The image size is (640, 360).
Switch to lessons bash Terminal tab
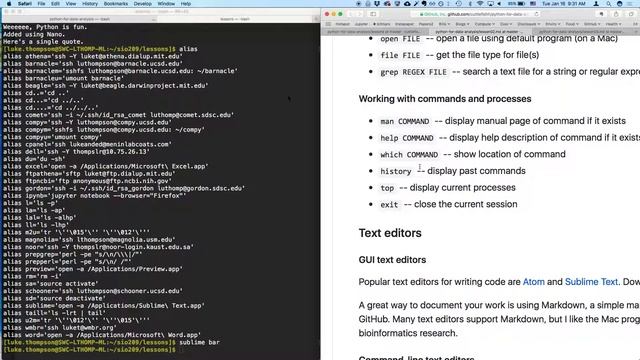click(235, 19)
